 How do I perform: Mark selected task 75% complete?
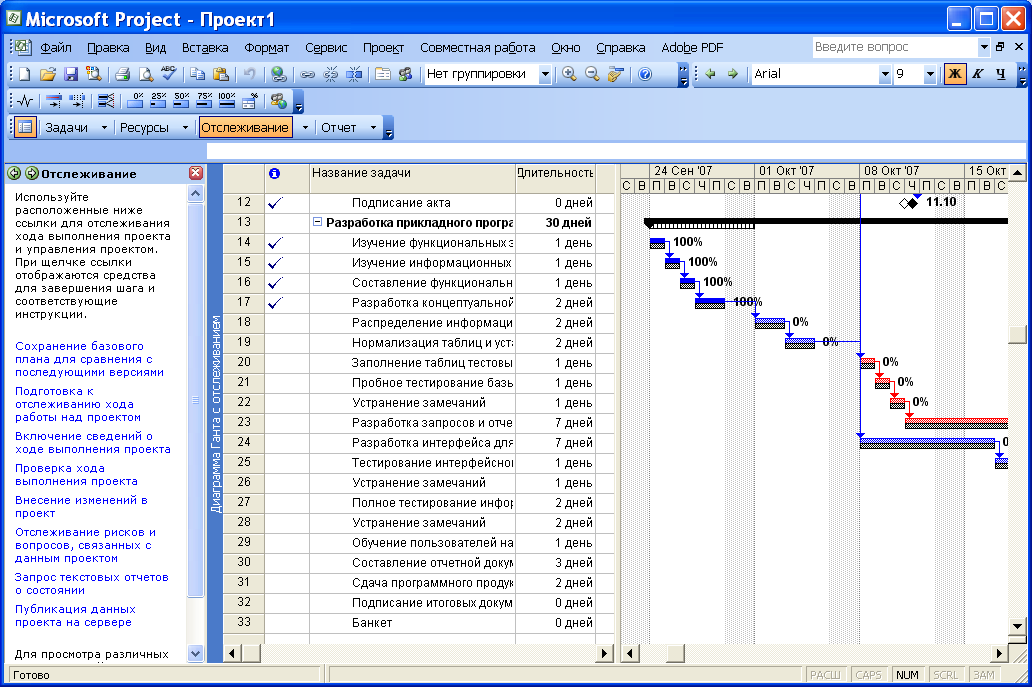205,101
